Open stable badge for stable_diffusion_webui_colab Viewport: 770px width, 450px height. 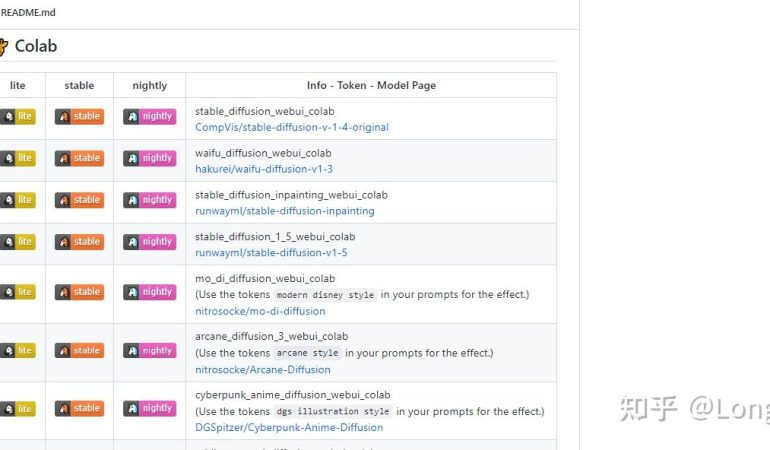tap(79, 116)
